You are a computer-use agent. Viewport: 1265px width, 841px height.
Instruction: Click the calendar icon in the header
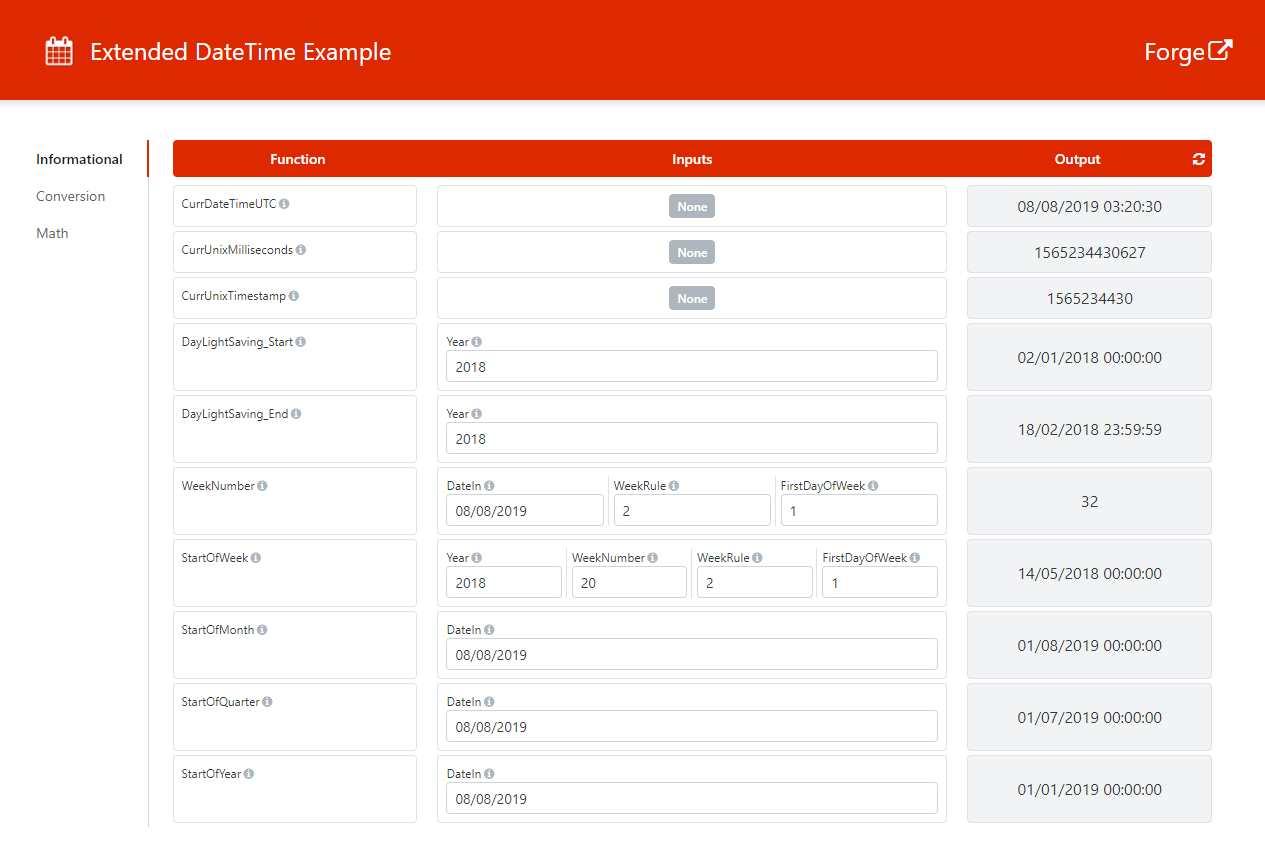[x=59, y=52]
